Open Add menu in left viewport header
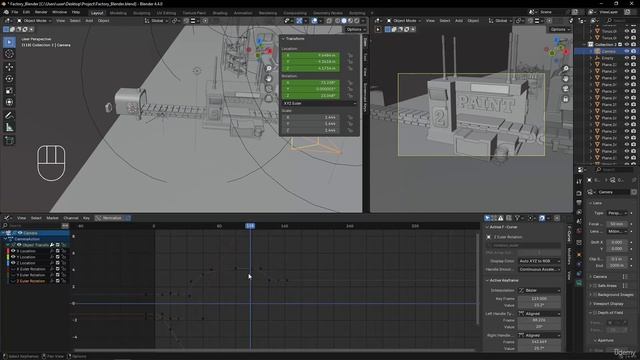This screenshot has width=640, height=360. pyautogui.click(x=89, y=20)
